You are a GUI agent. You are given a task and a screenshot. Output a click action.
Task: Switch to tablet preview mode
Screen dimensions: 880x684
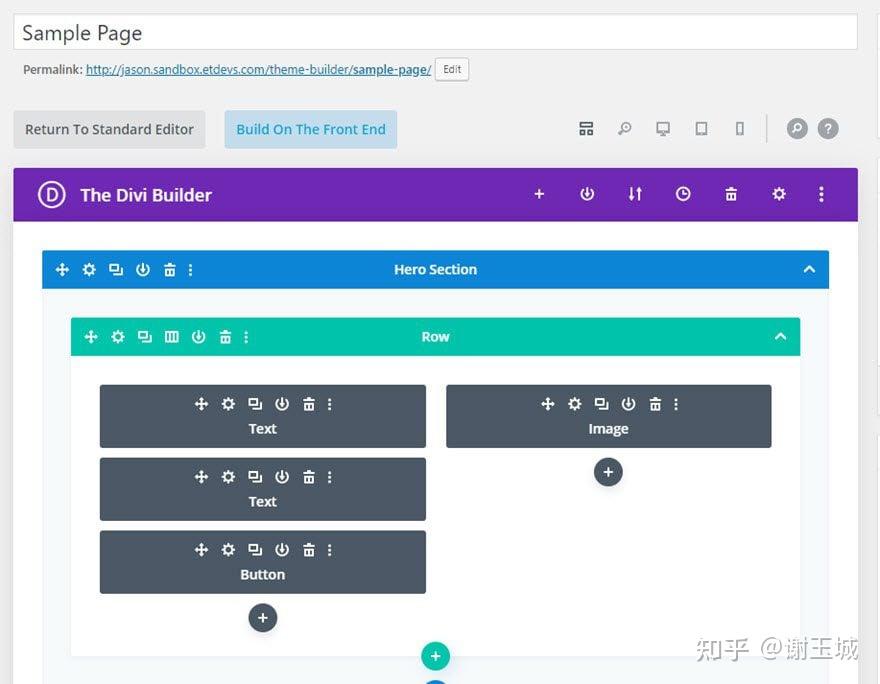(x=701, y=129)
